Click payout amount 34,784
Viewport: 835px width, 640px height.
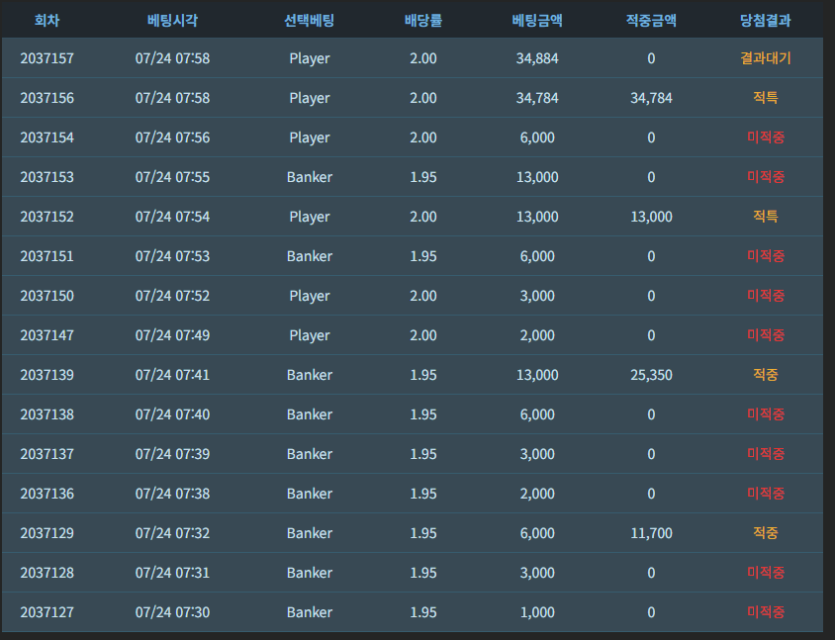pyautogui.click(x=651, y=98)
